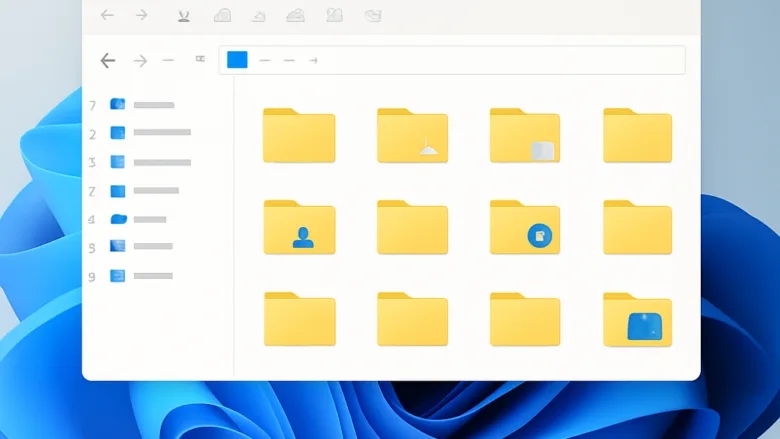Click the blue icon of sidebar row 9
Viewport: 780px width, 439px height.
117,276
